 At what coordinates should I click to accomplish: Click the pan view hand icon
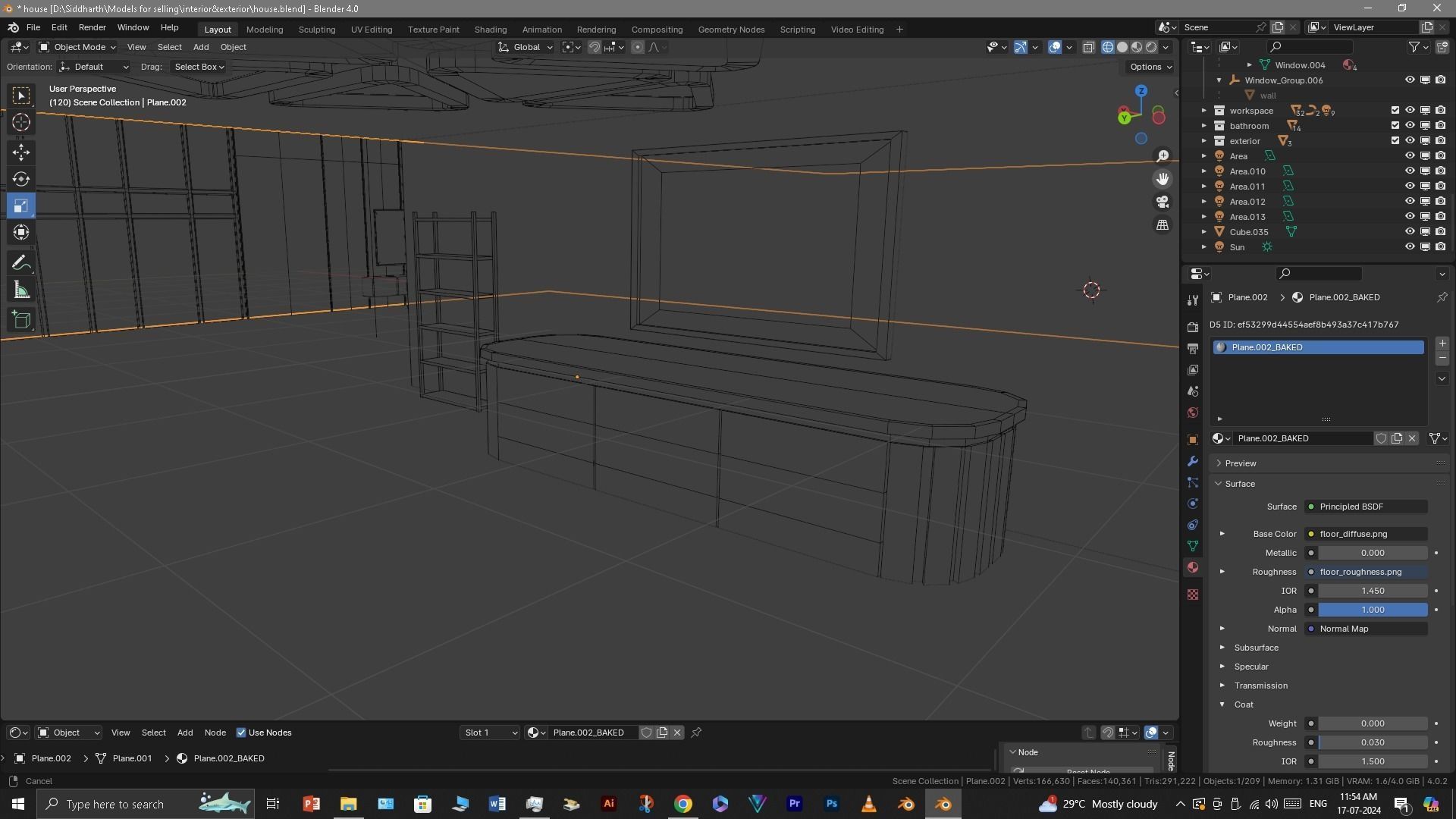pyautogui.click(x=1163, y=179)
